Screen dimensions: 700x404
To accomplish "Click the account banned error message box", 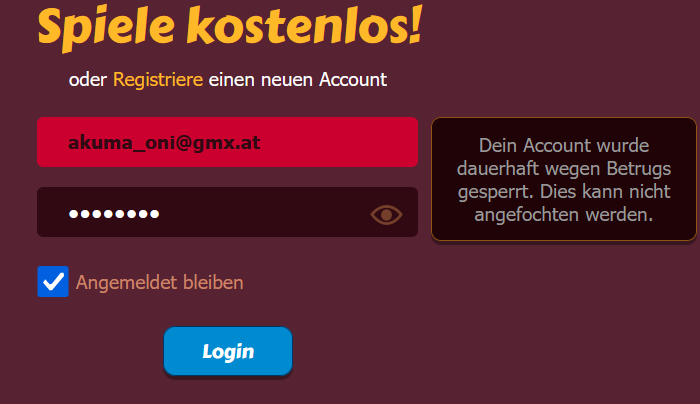I will [563, 179].
